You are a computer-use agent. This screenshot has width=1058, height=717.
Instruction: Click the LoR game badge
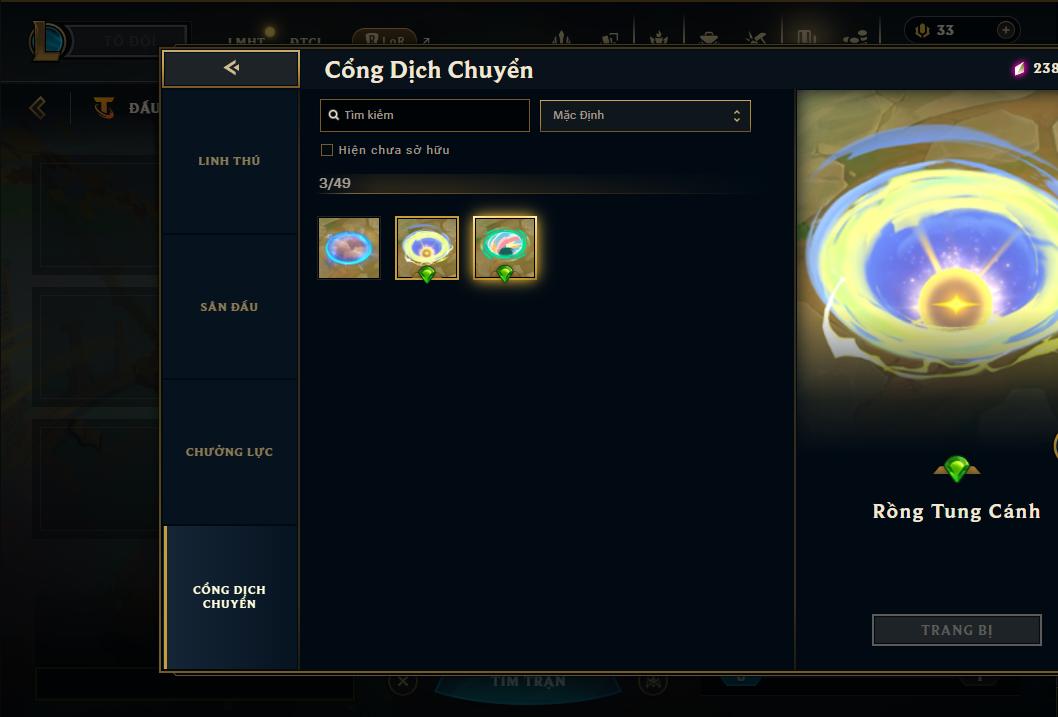(x=385, y=39)
